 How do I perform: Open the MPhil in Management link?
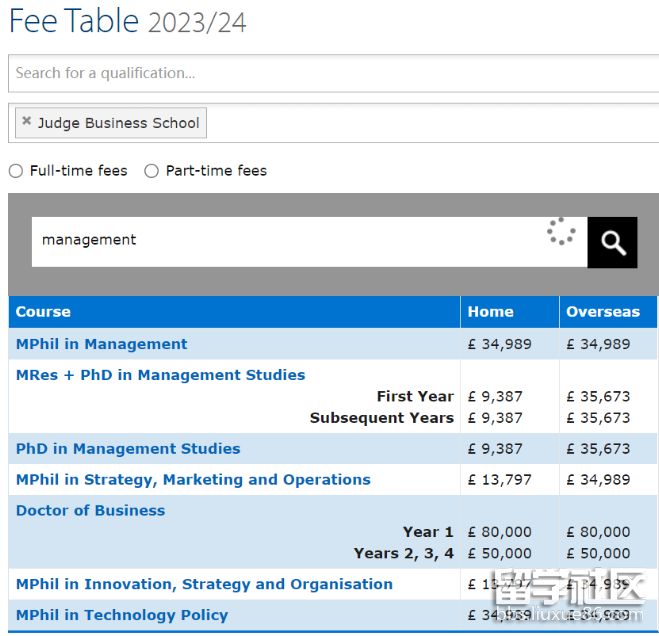[x=101, y=344]
